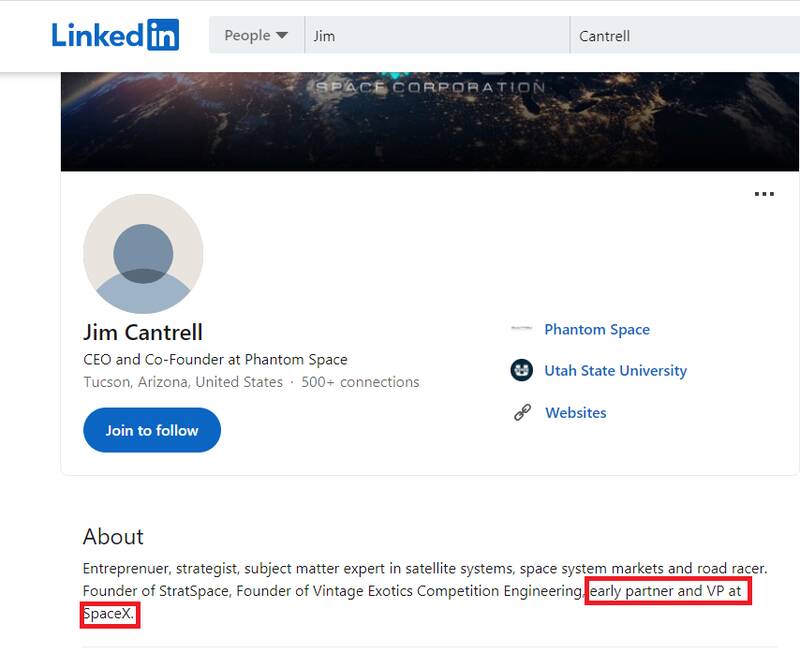The width and height of the screenshot is (800, 668).
Task: Click the highlighted early partner and VP text
Action: (666, 591)
